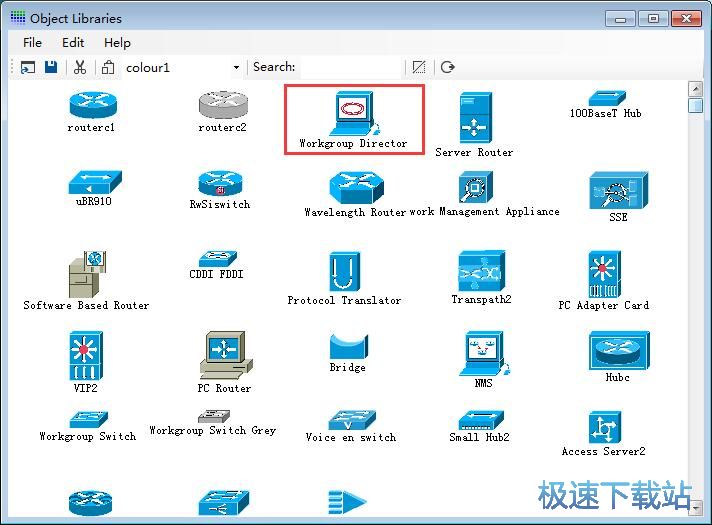This screenshot has width=712, height=525.
Task: Click the first toolbar window icon
Action: (27, 67)
